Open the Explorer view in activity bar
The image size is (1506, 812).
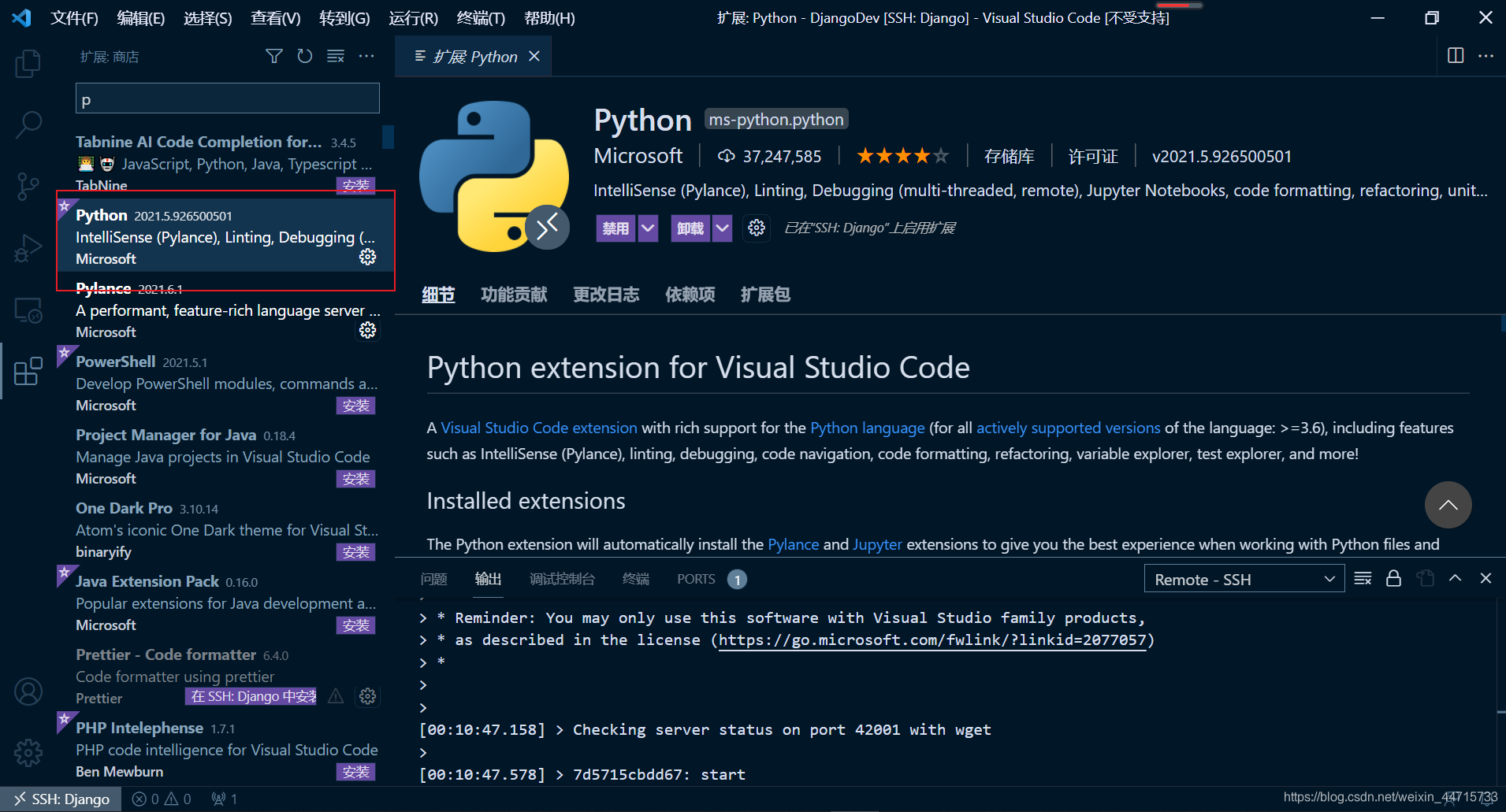click(x=28, y=64)
